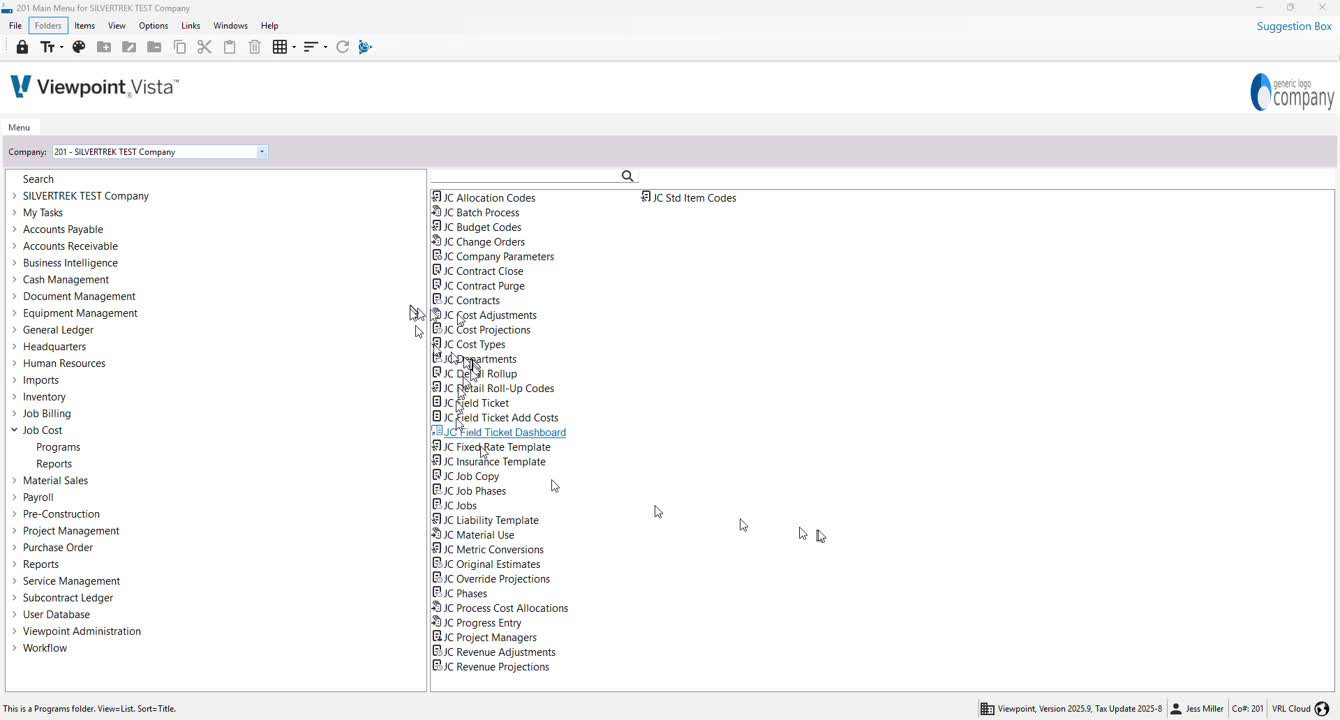Open the Items menu
Image resolution: width=1340 pixels, height=720 pixels.
85,26
